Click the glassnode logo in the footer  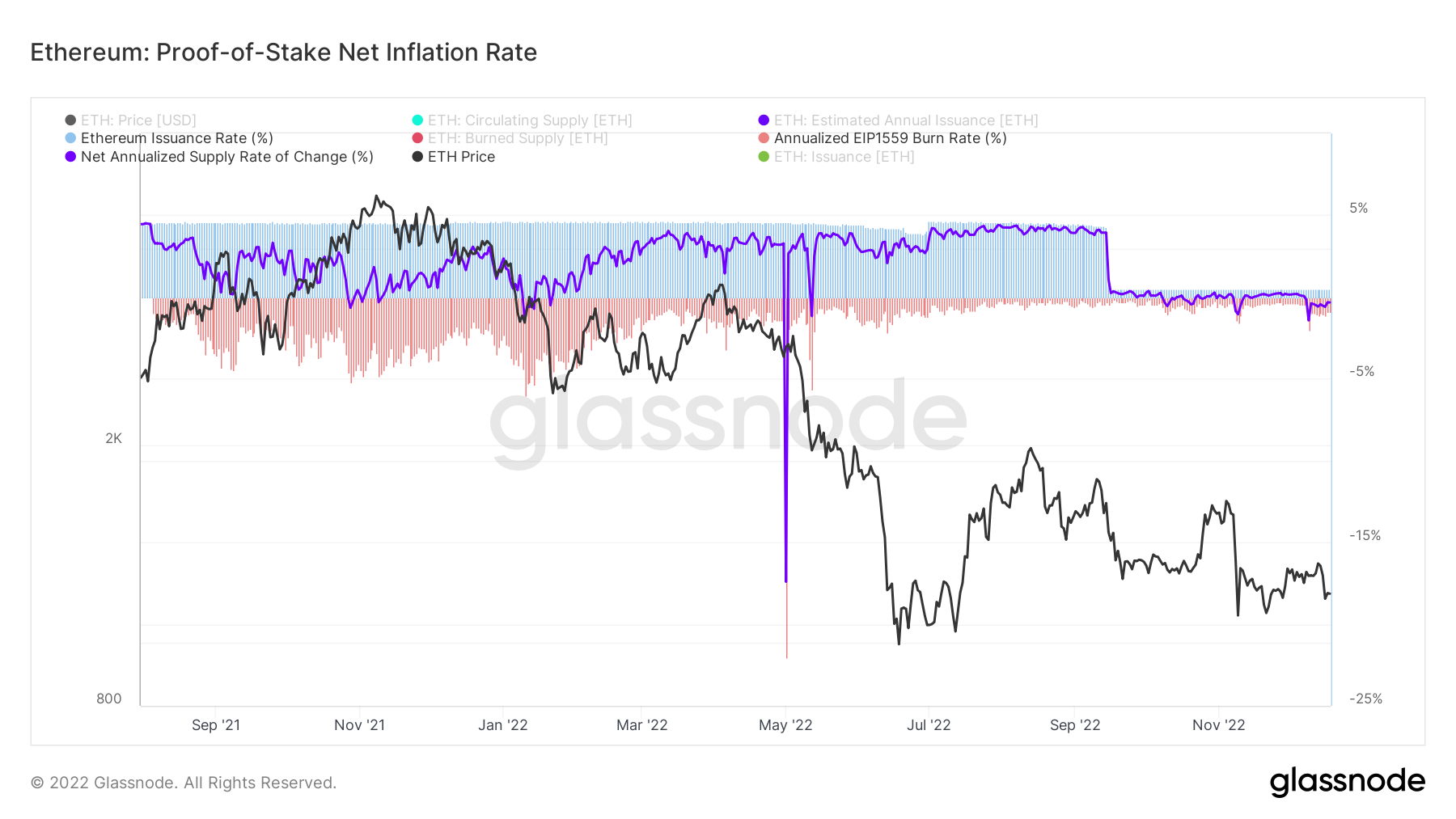coord(1347,782)
